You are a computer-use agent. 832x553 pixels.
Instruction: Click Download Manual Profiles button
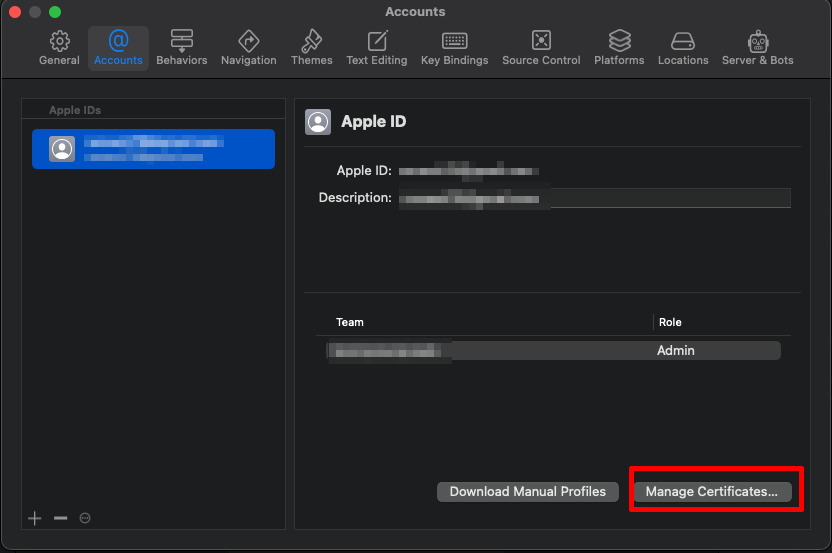(x=527, y=491)
